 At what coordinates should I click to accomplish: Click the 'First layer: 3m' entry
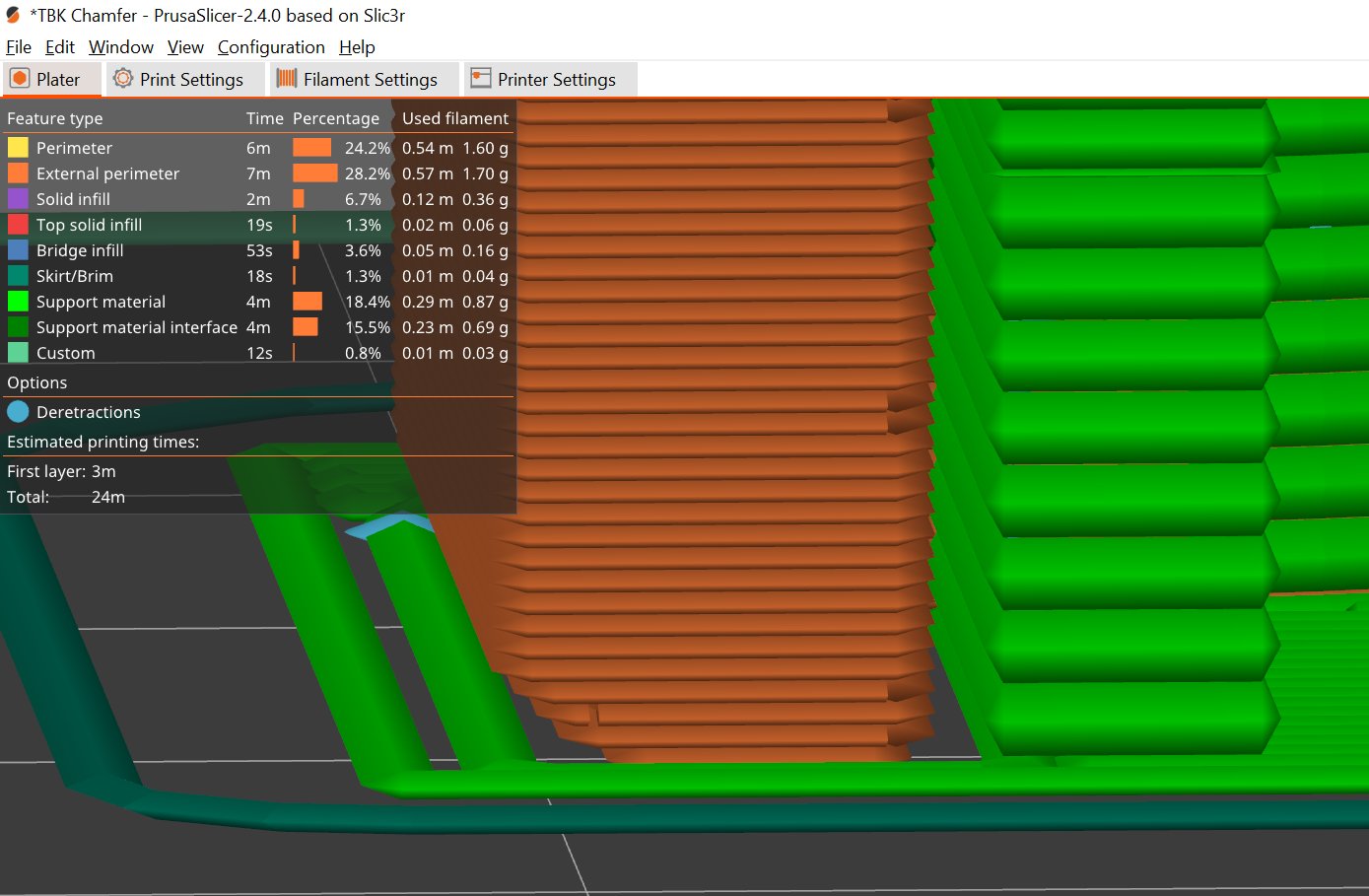(61, 471)
